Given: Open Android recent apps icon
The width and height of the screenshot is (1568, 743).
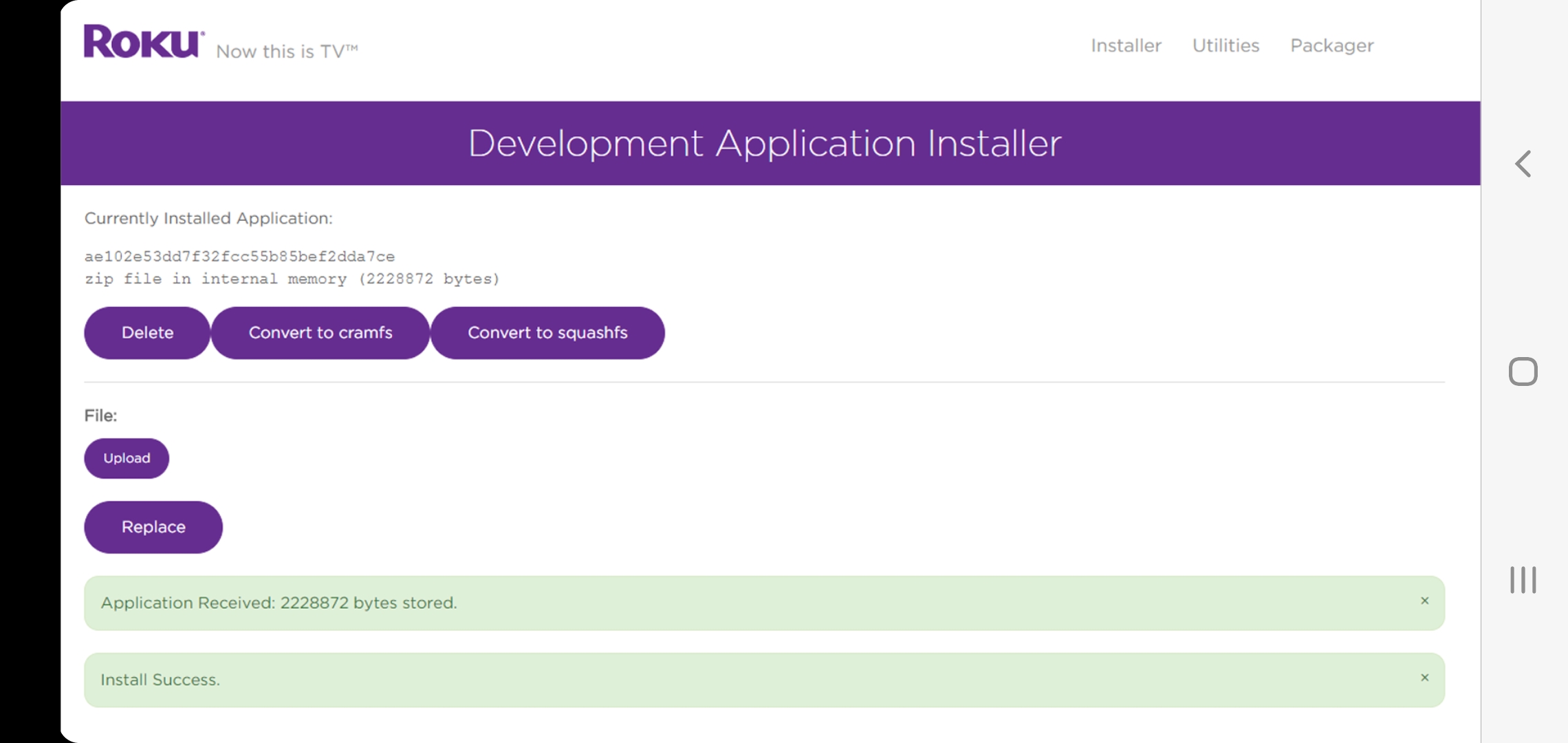Looking at the screenshot, I should pyautogui.click(x=1523, y=580).
